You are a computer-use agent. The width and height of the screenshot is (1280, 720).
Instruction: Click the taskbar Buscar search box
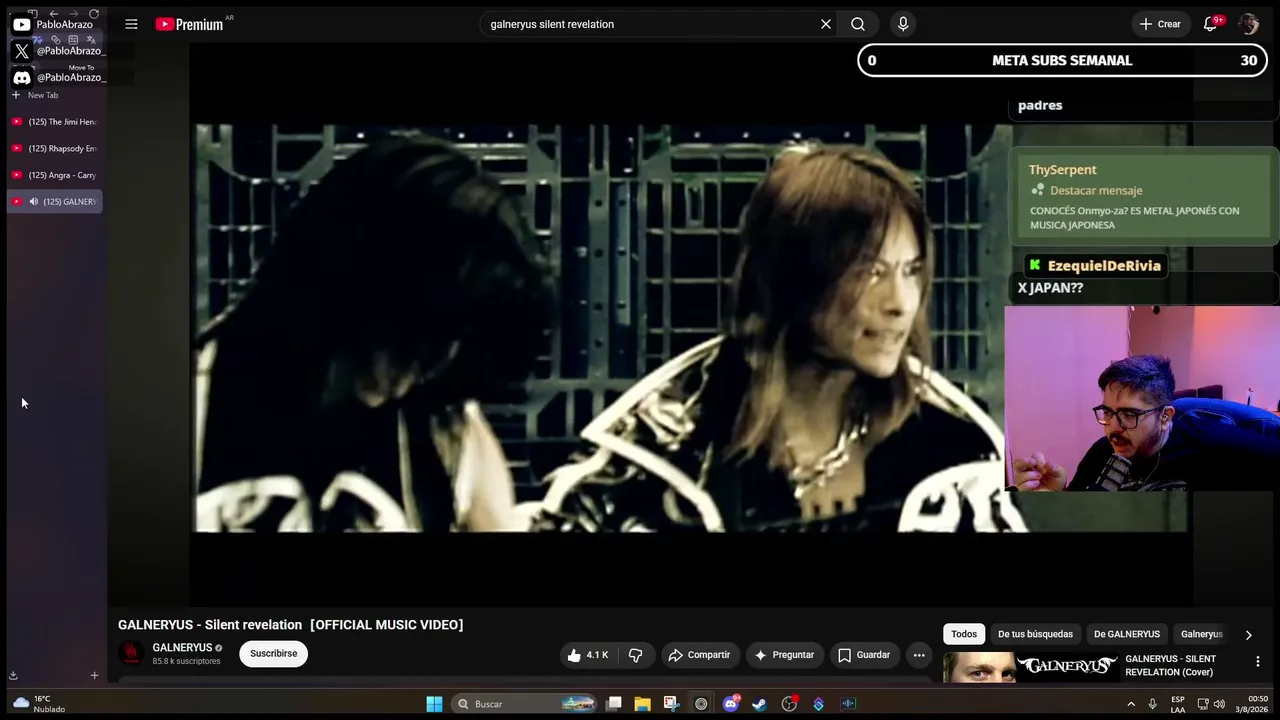tap(525, 704)
